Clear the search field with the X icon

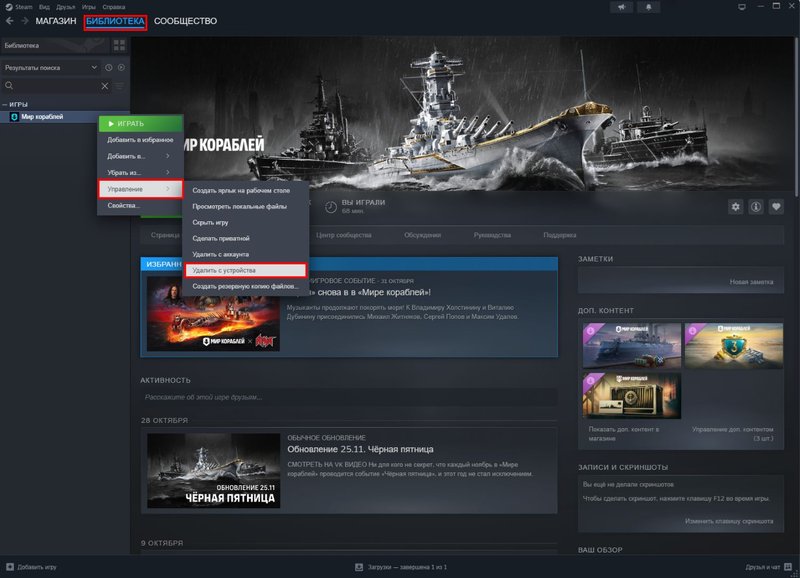[x=105, y=86]
